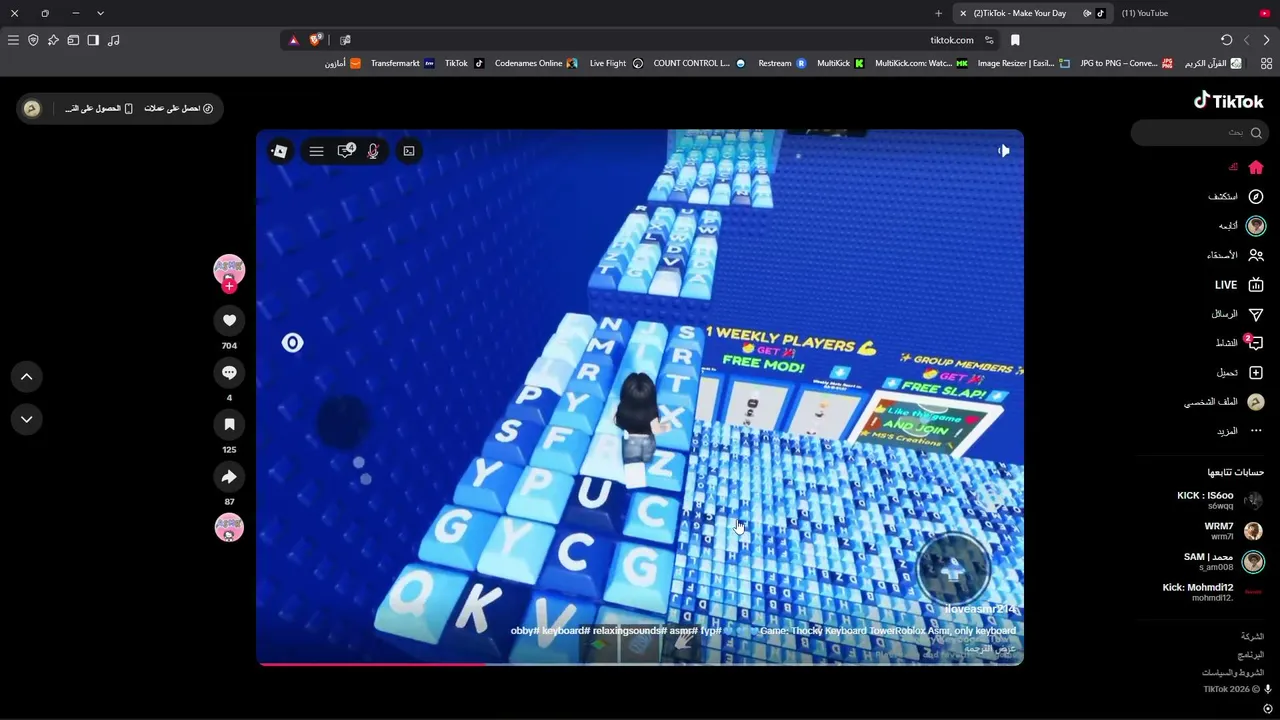Open the Codenames Online bookmark
Screen dimensions: 1280x720
point(536,63)
